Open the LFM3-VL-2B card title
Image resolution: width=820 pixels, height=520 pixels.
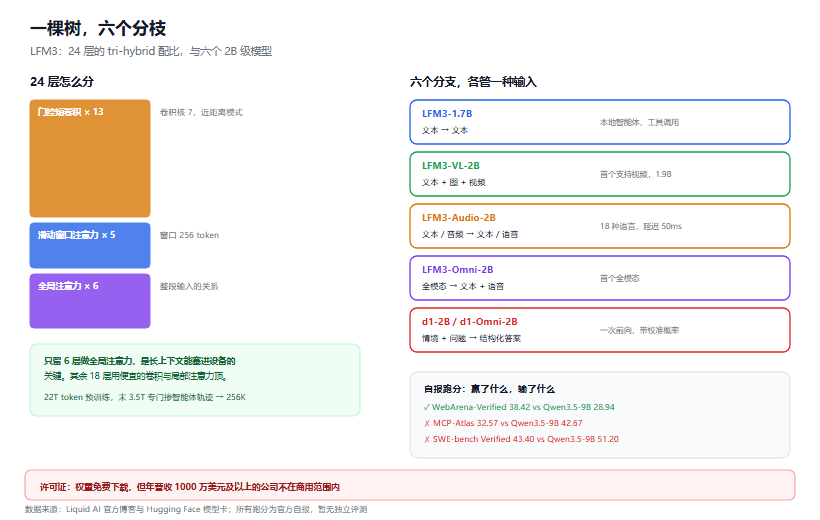pyautogui.click(x=451, y=165)
